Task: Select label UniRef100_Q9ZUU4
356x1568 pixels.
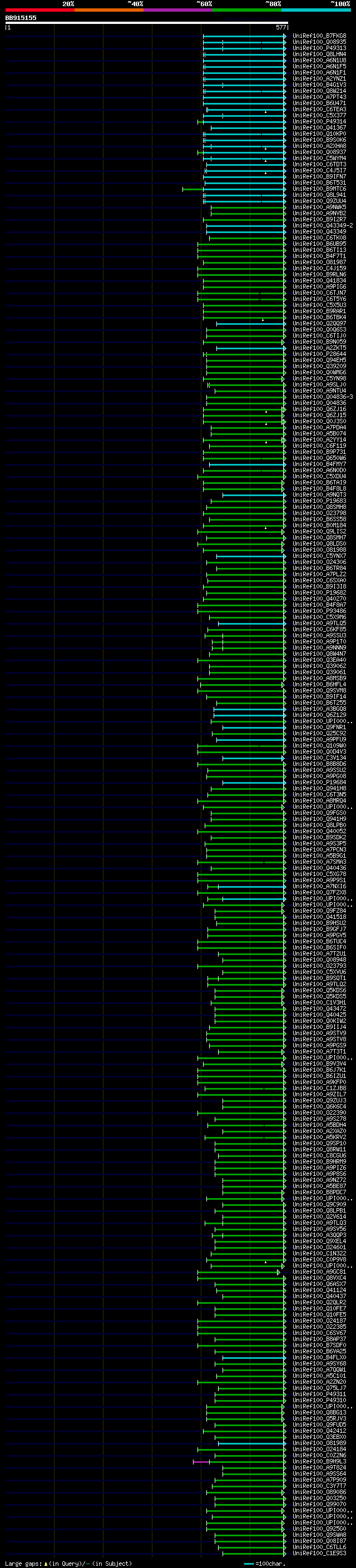Action: pos(319,201)
